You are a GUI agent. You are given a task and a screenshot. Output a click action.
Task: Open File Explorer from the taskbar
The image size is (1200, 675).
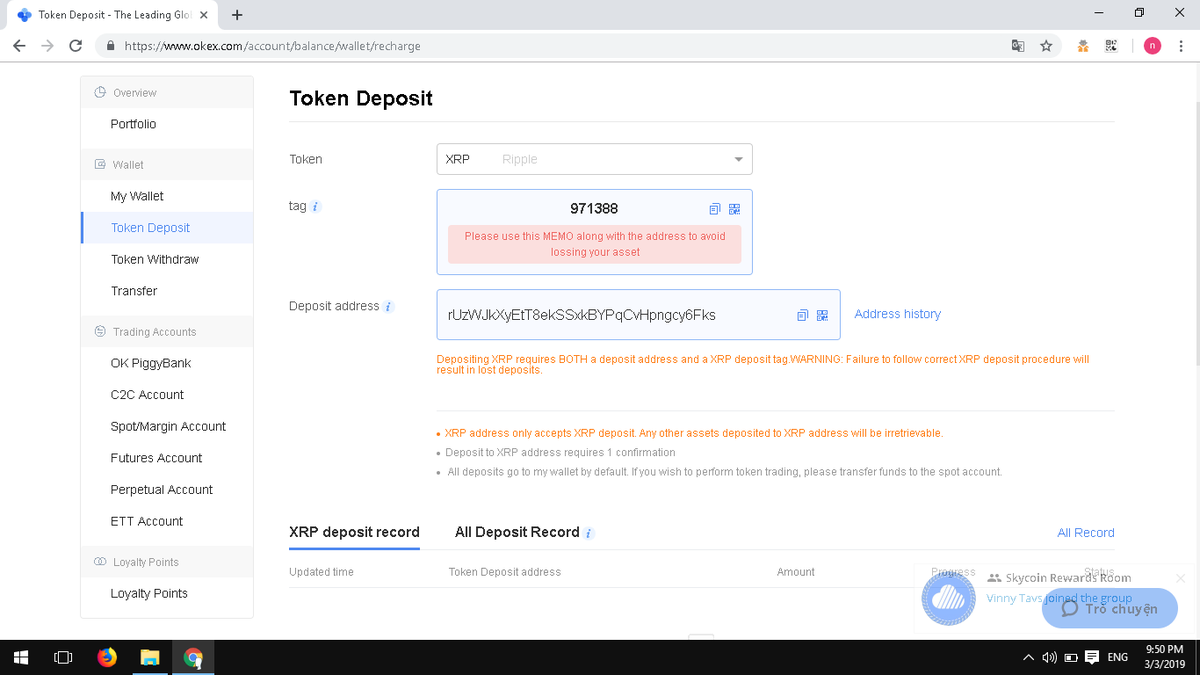pos(150,657)
